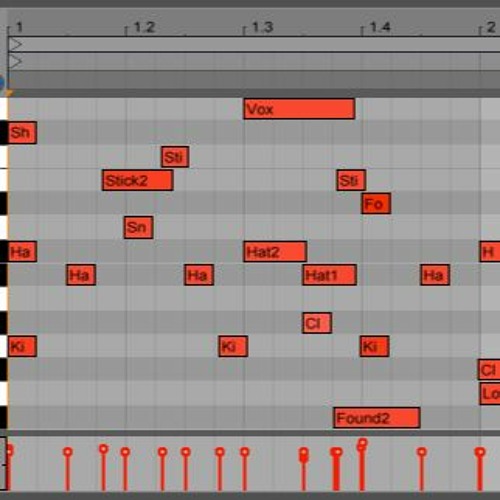Click the piano key for the Ki row

click(x=4, y=346)
